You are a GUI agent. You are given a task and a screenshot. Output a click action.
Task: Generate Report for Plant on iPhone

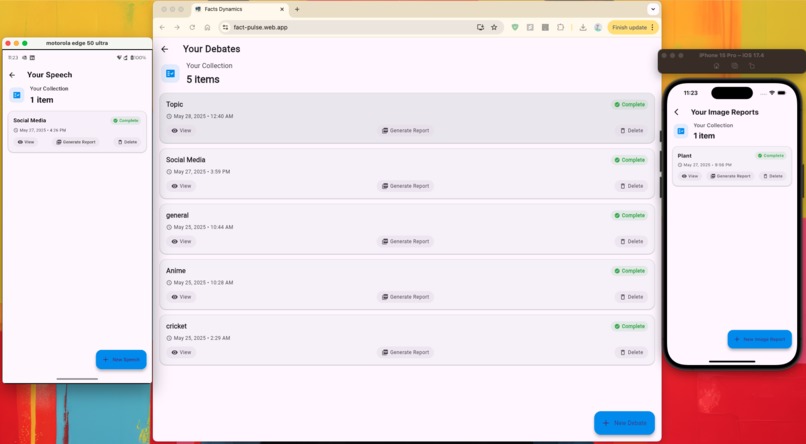coord(730,176)
